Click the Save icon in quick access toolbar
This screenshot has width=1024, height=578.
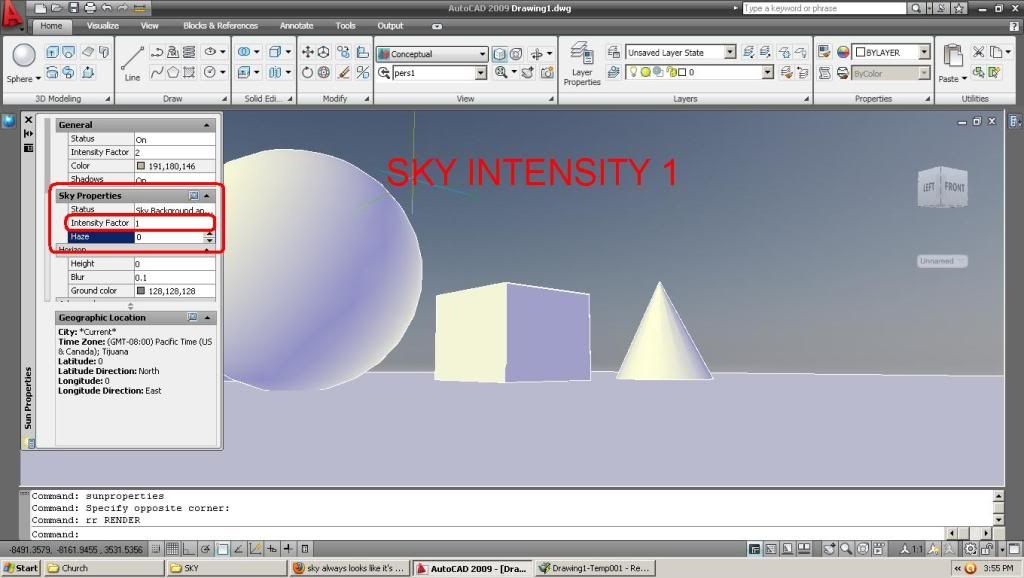tap(75, 8)
